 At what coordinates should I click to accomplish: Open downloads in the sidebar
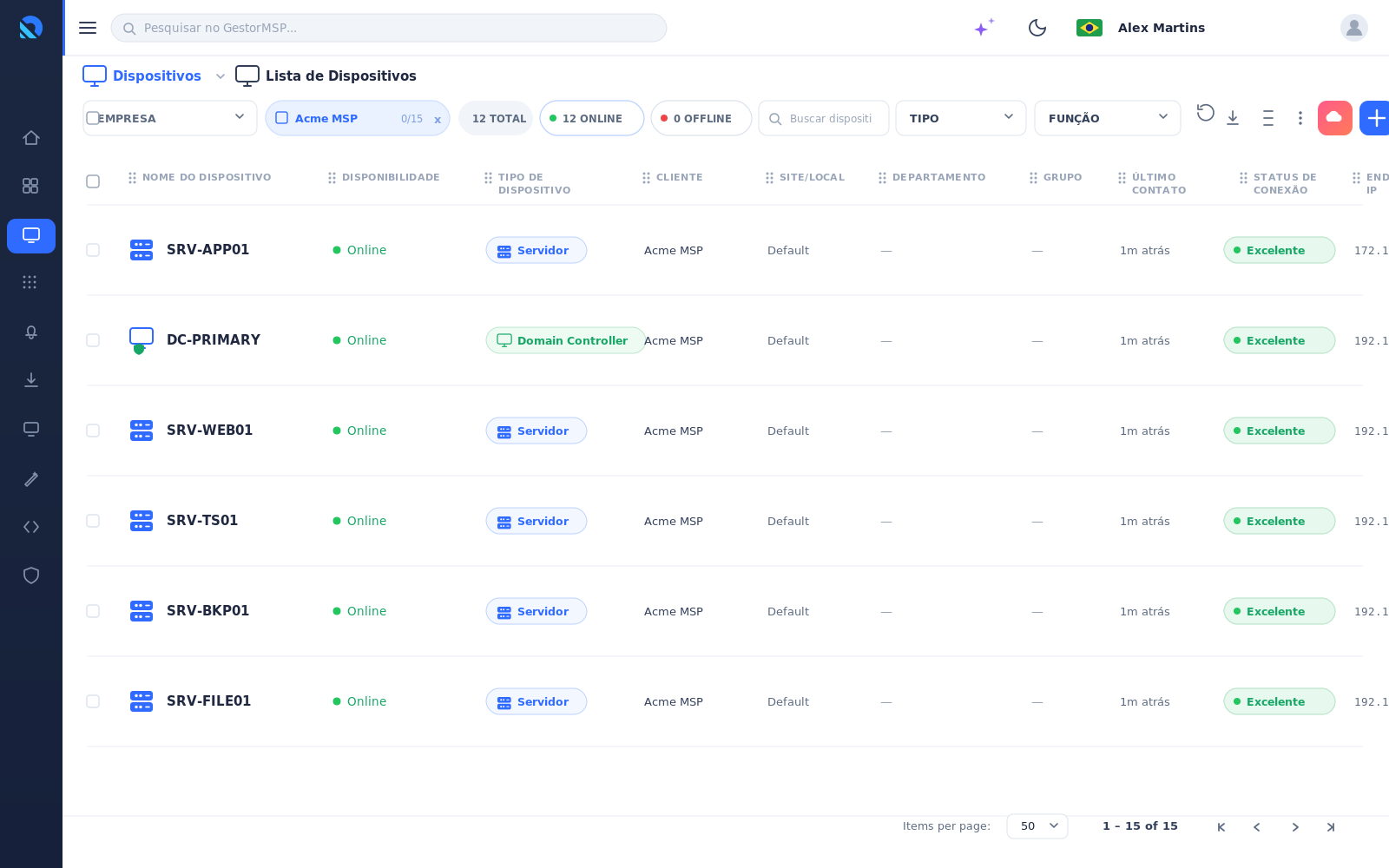[x=31, y=380]
